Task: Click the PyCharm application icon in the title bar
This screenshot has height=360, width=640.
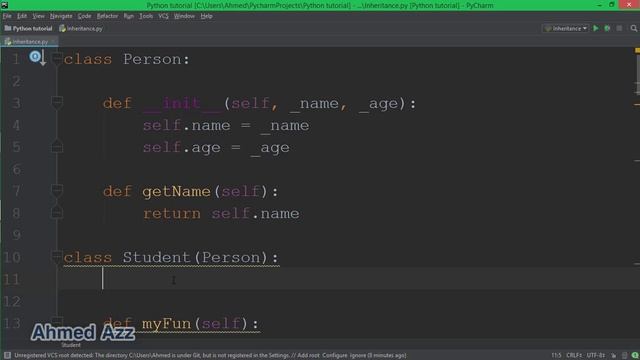Action: point(4,5)
